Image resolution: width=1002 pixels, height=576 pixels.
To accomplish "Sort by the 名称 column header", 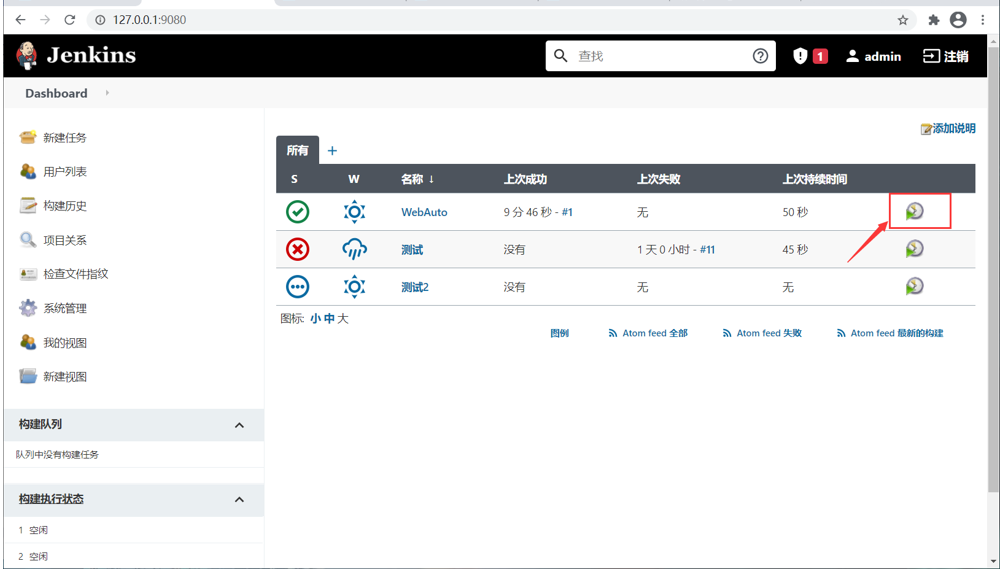I will tap(417, 179).
